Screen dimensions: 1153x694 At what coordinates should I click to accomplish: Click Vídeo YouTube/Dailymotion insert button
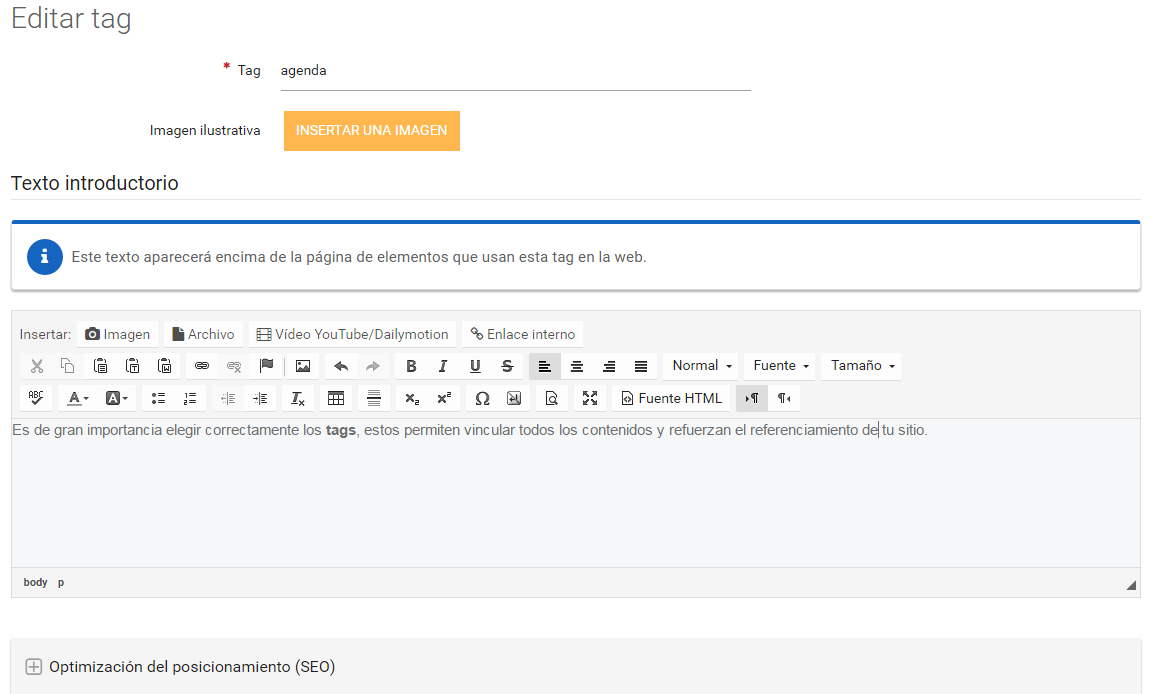click(352, 334)
